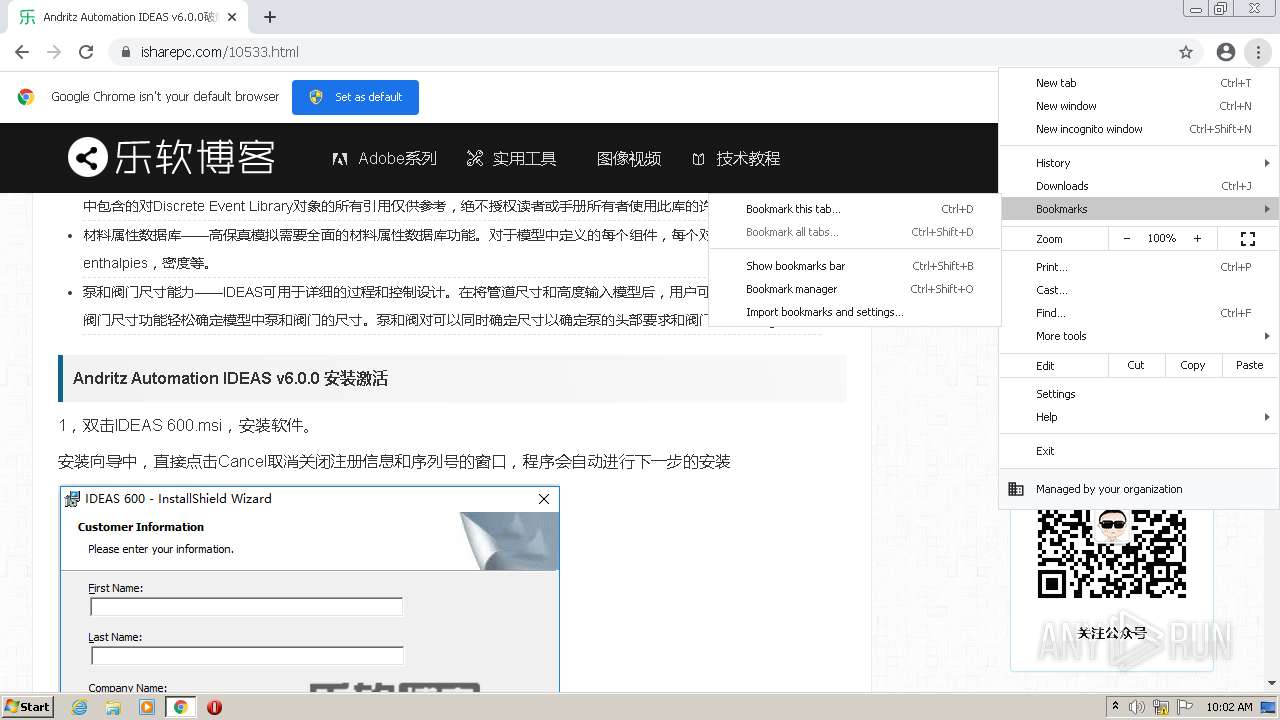Click the padlock site info icon
1280x720 pixels.
click(126, 52)
